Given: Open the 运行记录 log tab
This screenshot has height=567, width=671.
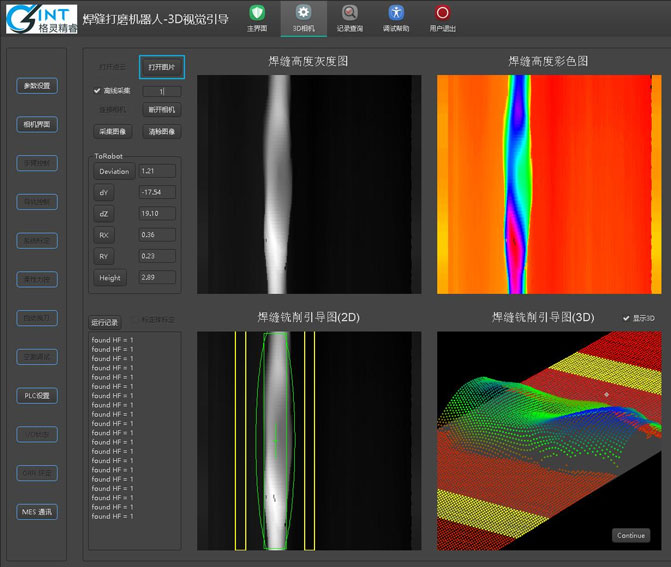Looking at the screenshot, I should [105, 322].
